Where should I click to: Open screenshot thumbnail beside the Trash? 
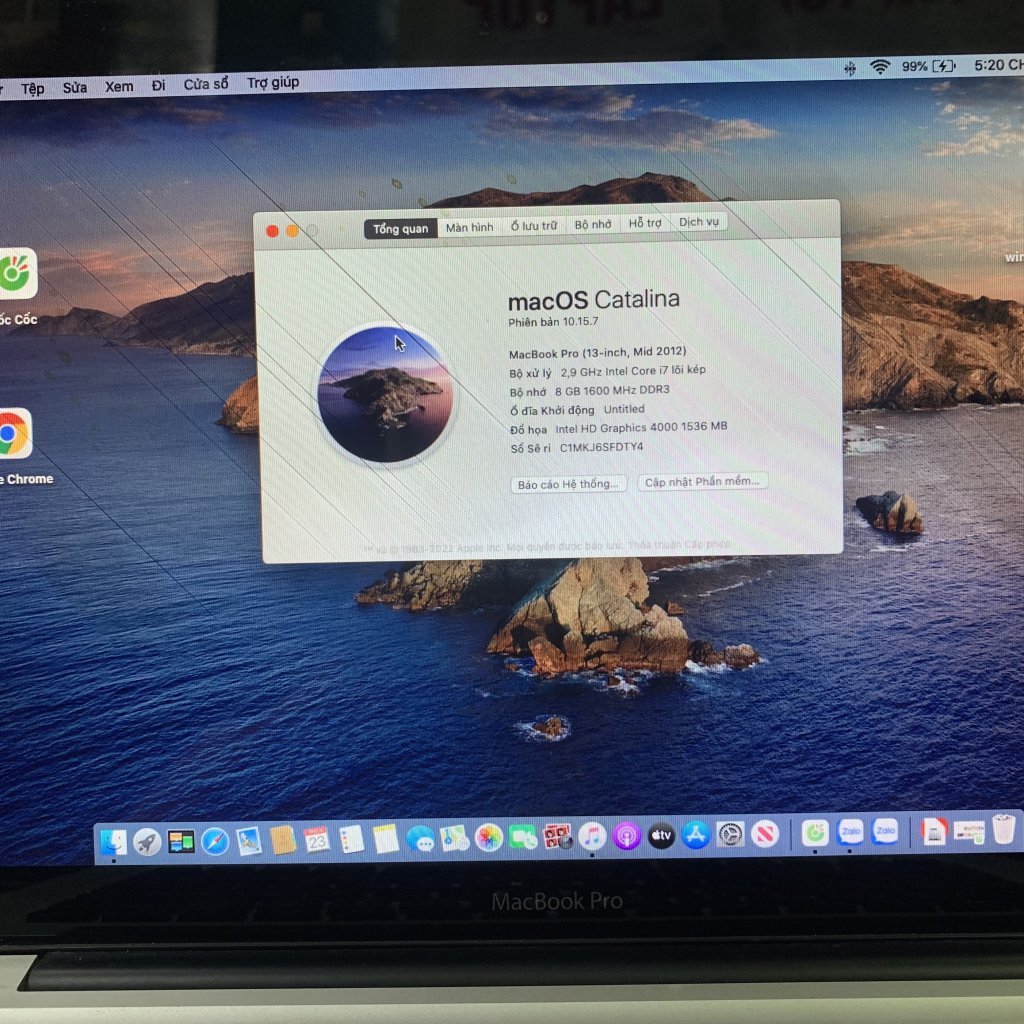969,831
